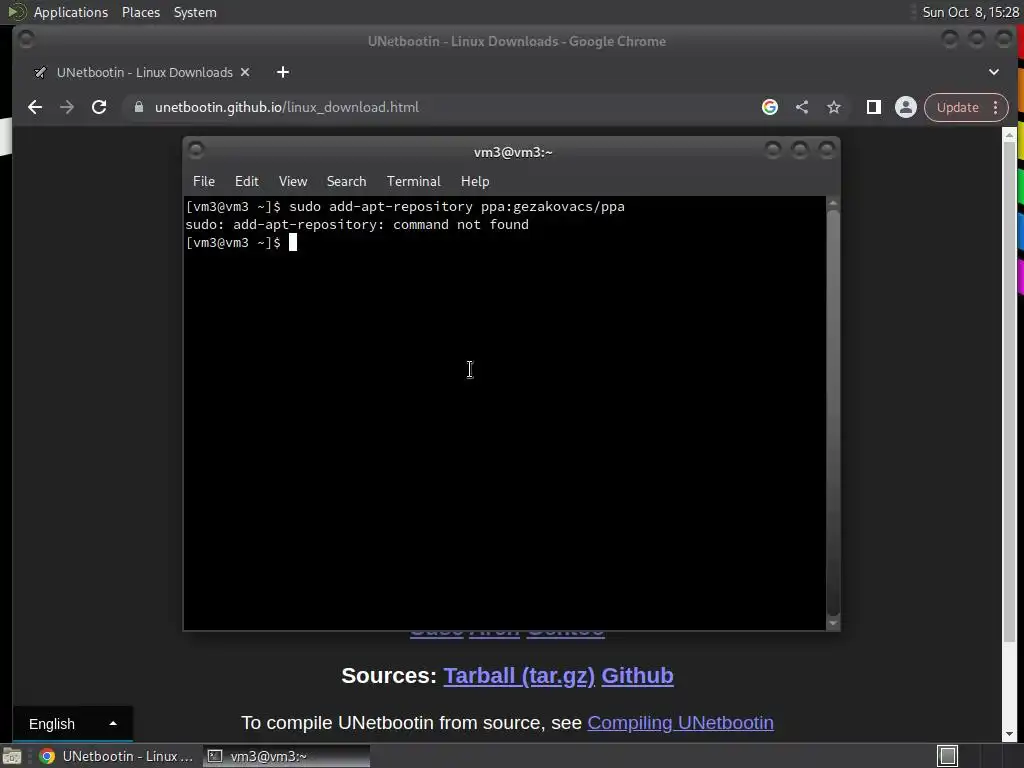Open System menu in top panel
Image resolution: width=1024 pixels, height=768 pixels.
[x=195, y=12]
